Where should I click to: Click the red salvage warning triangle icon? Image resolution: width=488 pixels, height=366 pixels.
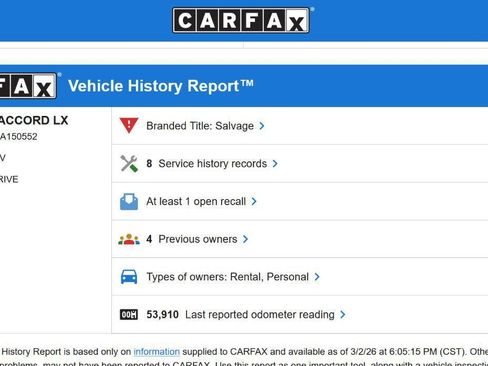click(129, 126)
